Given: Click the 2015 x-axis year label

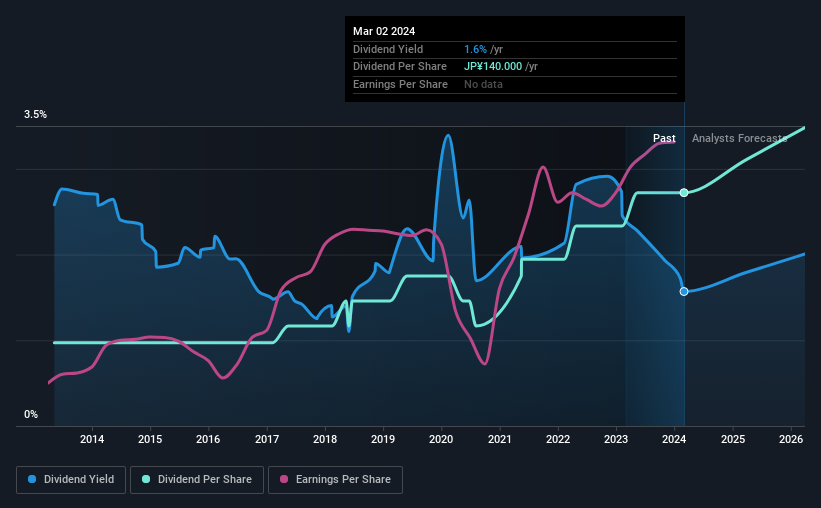Looking at the screenshot, I should [150, 439].
